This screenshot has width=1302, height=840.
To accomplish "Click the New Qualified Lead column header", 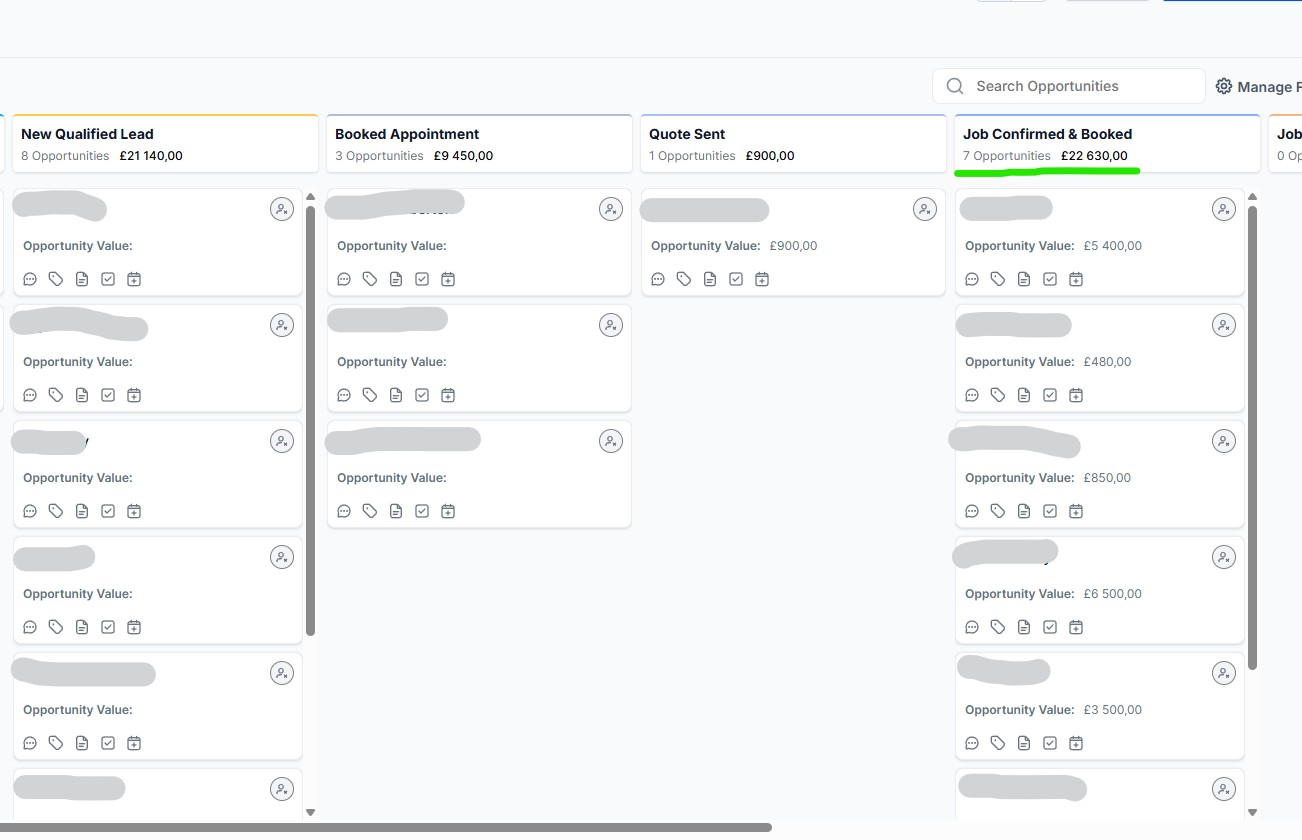I will click(87, 133).
